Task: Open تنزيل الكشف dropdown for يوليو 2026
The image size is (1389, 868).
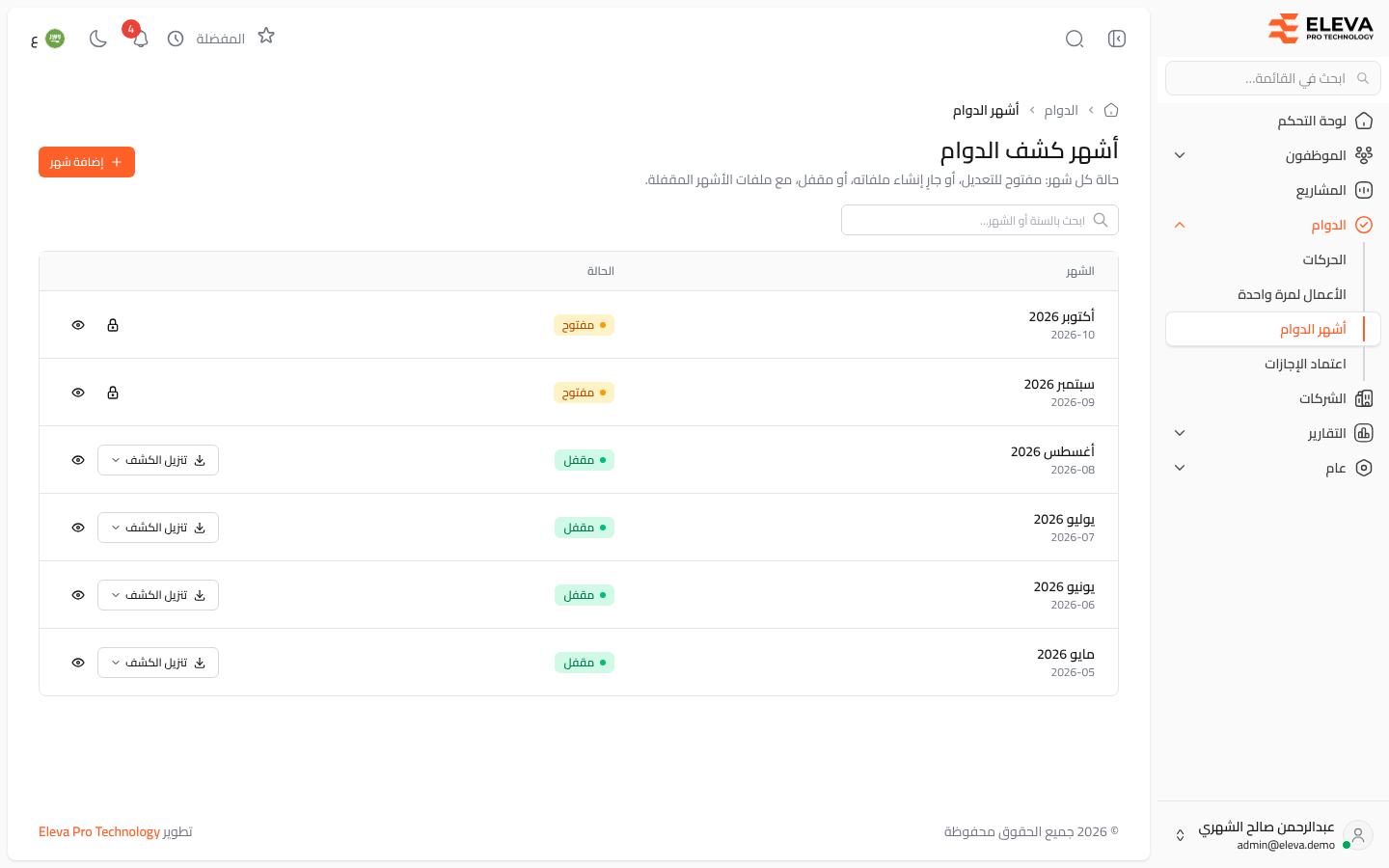Action: (158, 528)
